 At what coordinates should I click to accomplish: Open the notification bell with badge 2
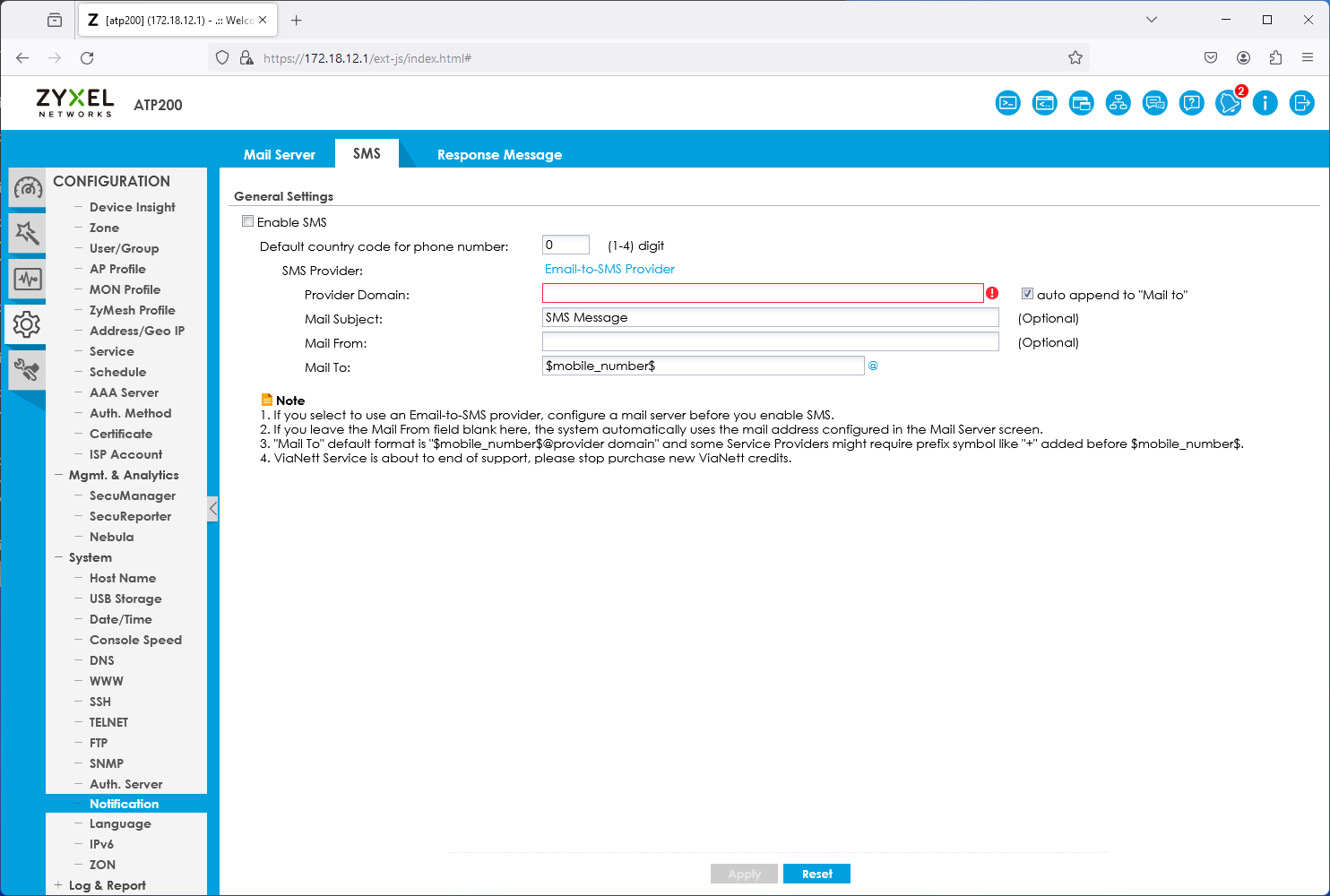click(1229, 103)
